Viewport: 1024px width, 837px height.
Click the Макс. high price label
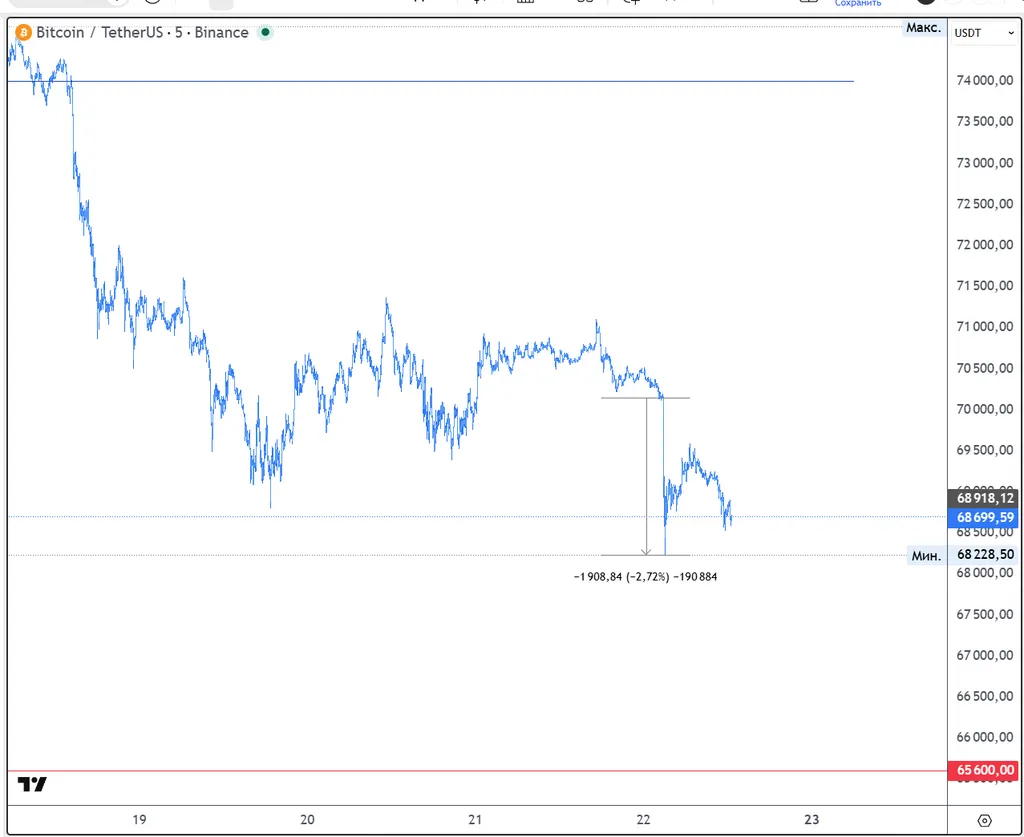[923, 28]
